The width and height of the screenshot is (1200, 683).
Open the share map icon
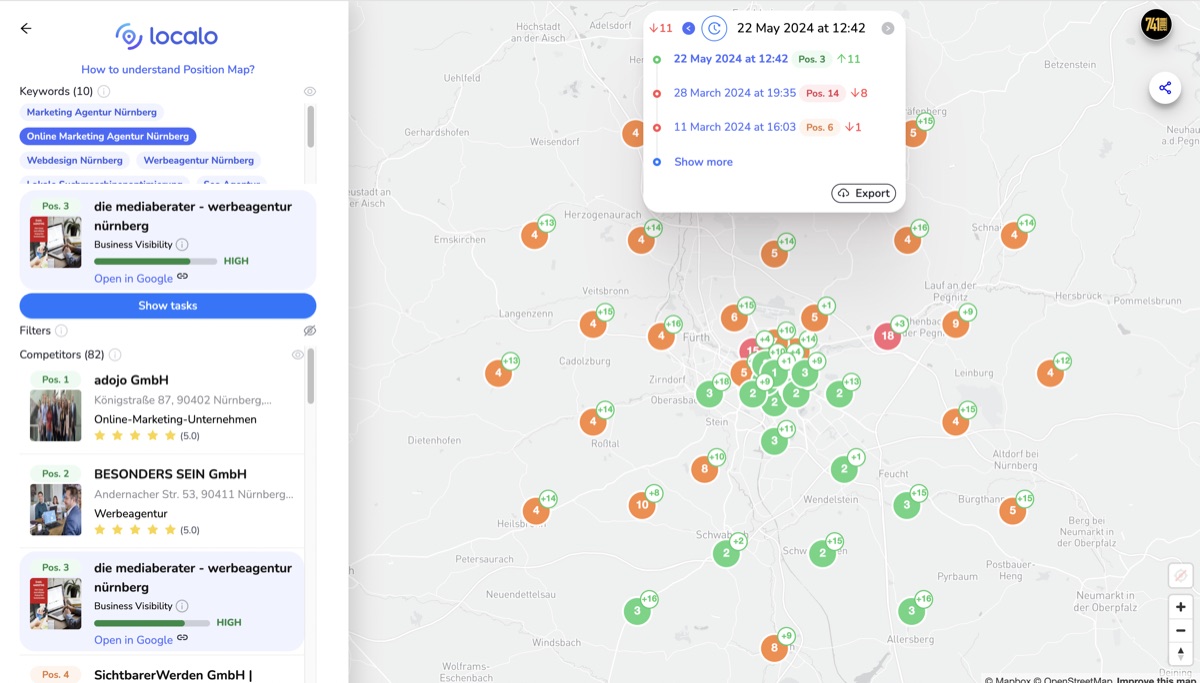pyautogui.click(x=1165, y=88)
